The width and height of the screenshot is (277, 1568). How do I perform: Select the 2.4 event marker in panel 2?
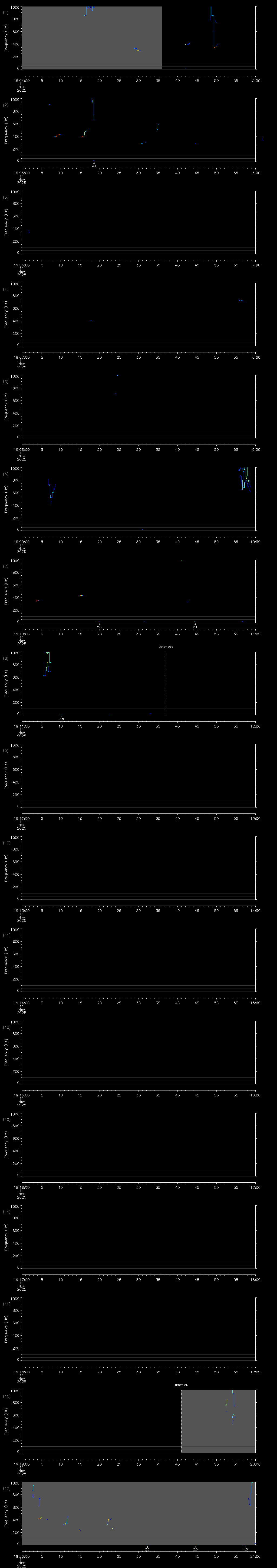94,164
